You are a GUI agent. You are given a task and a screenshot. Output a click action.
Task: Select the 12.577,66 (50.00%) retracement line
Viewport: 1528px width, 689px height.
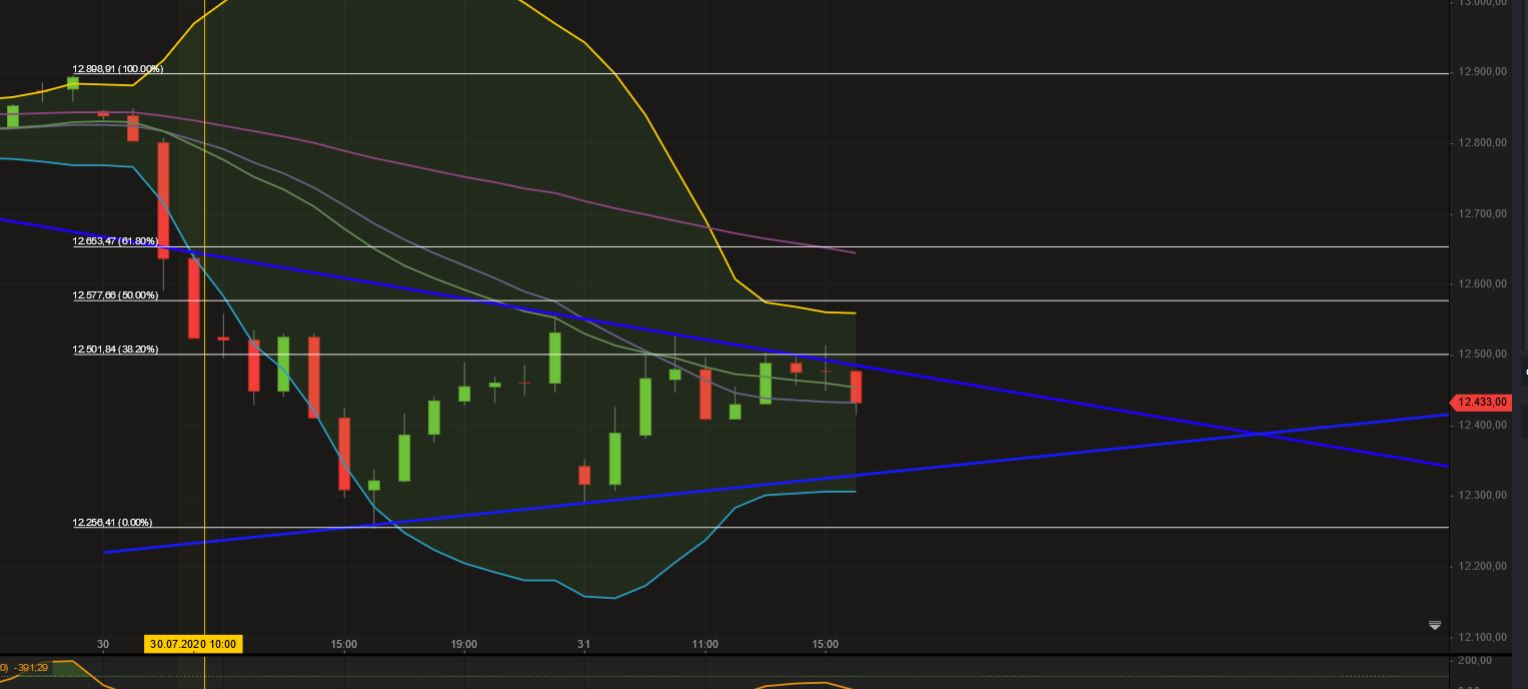[114, 294]
